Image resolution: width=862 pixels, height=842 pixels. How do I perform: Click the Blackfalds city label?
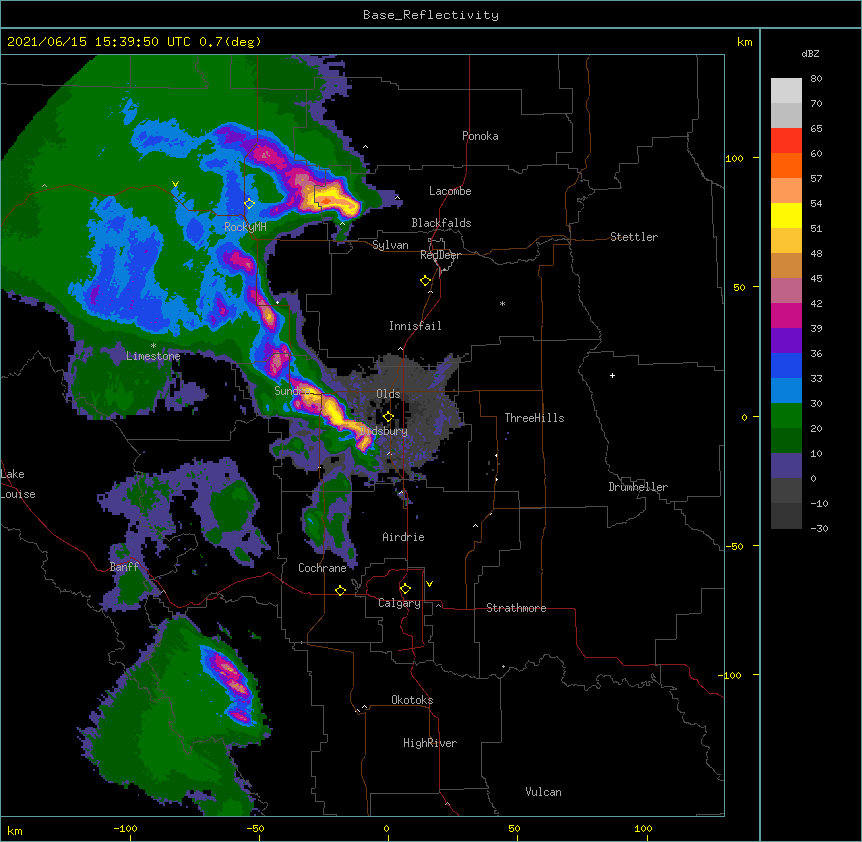click(441, 223)
